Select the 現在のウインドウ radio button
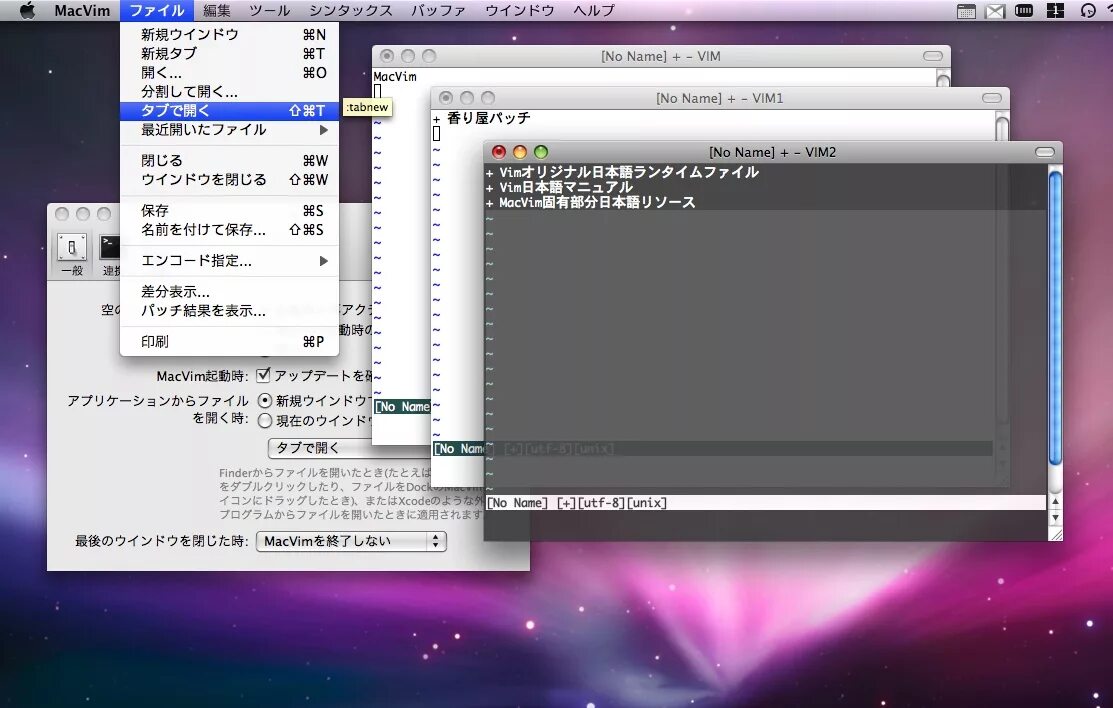The image size is (1113, 708). pyautogui.click(x=265, y=420)
